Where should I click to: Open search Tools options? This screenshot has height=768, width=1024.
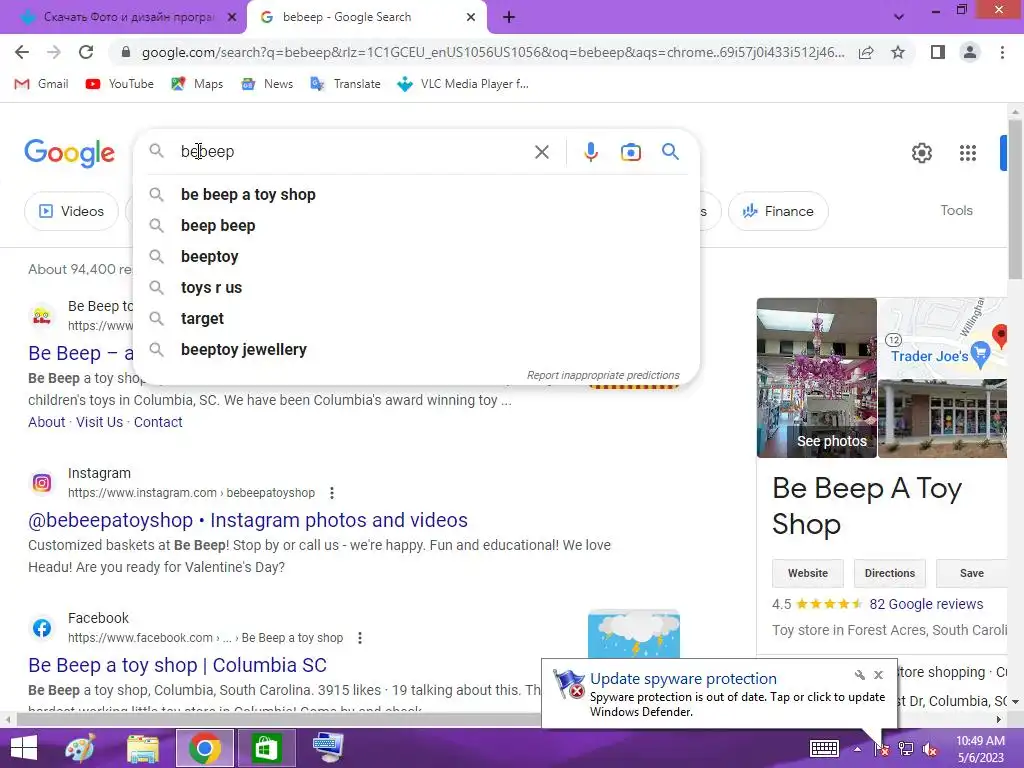[956, 210]
